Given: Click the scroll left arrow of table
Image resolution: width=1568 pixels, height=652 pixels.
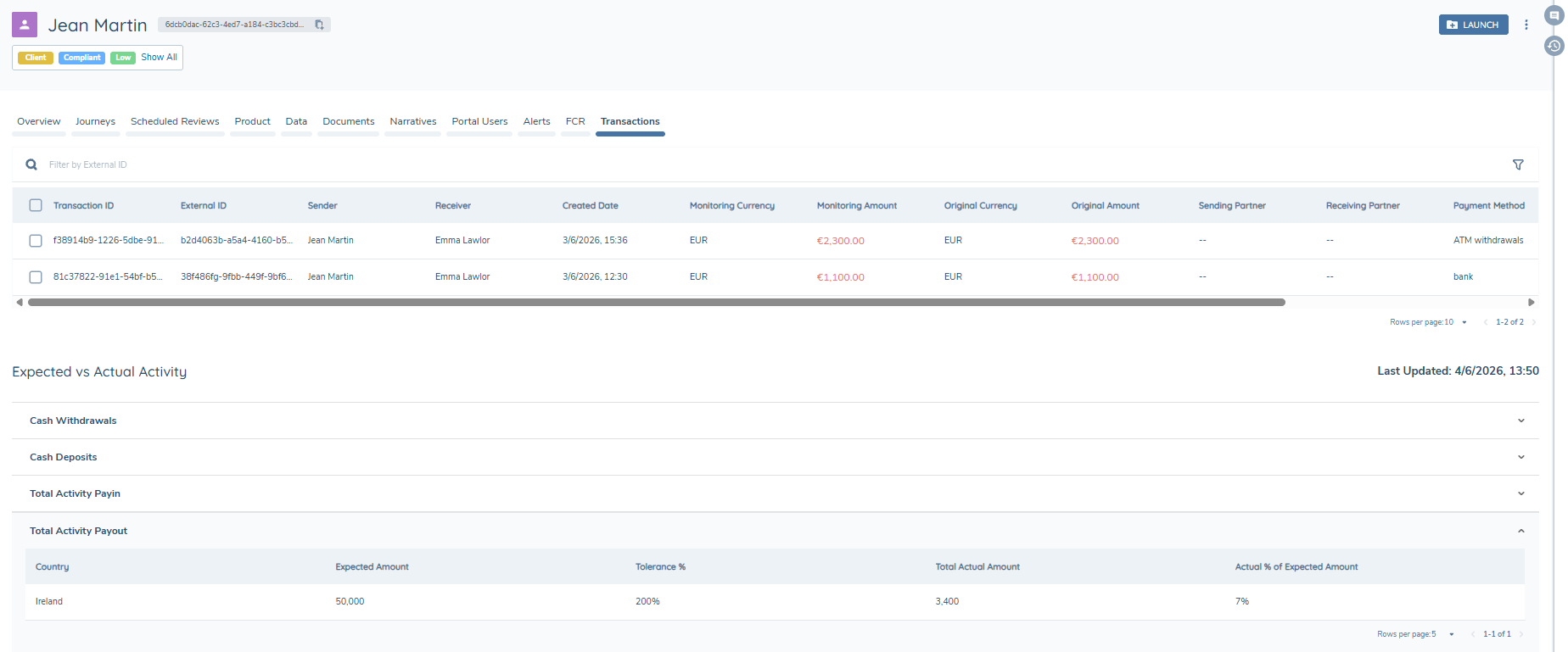Looking at the screenshot, I should click(x=20, y=302).
